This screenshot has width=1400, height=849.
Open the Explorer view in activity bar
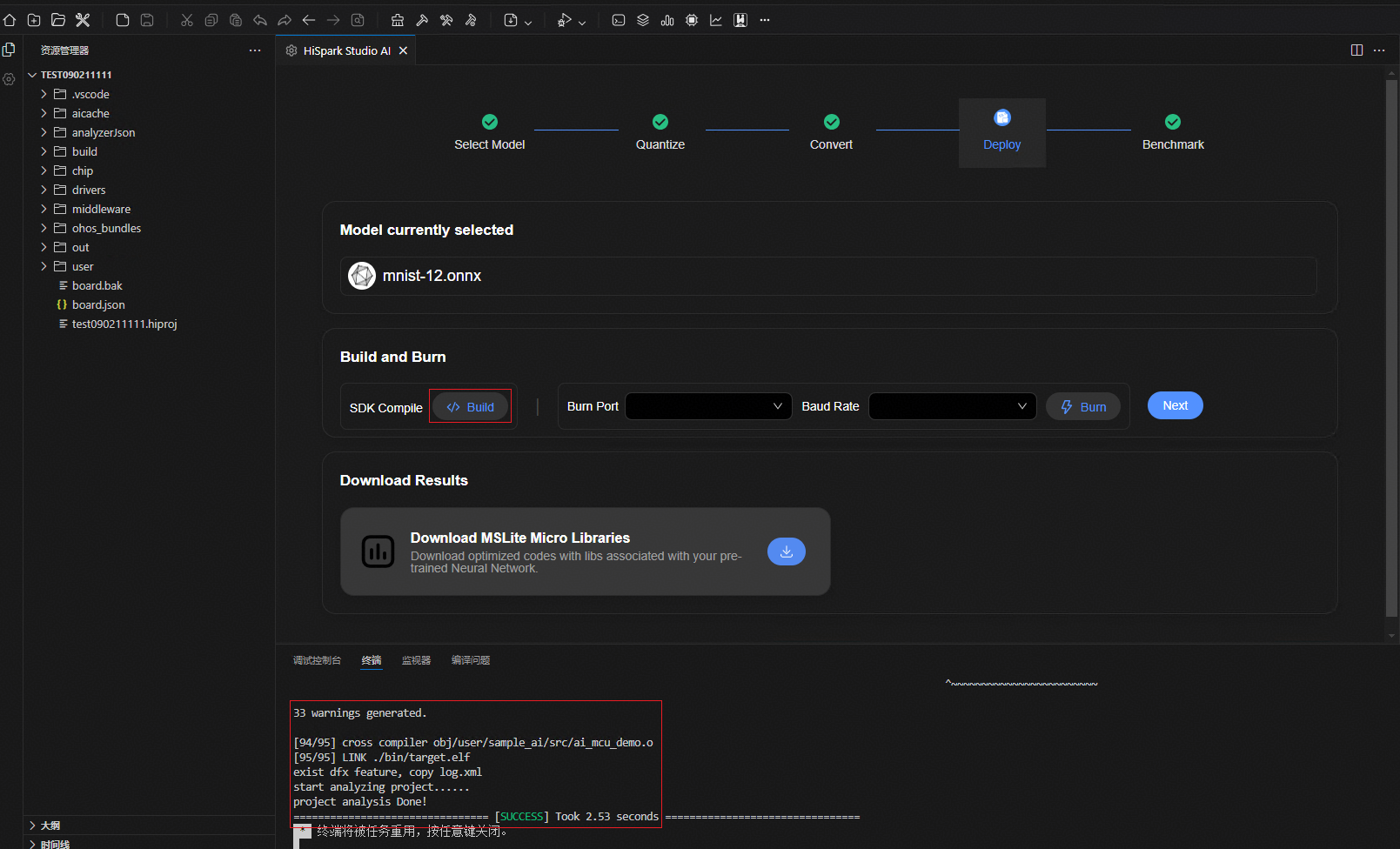(9, 50)
